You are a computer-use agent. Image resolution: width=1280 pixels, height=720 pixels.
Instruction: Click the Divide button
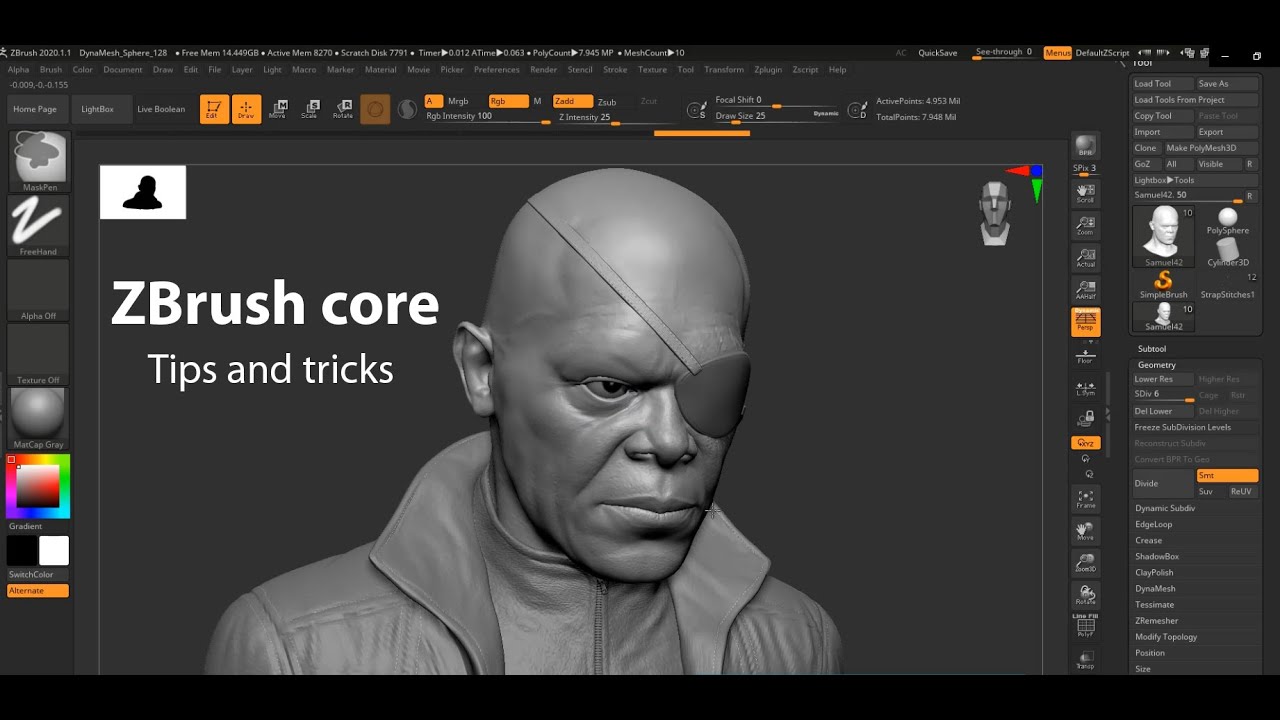click(1163, 483)
